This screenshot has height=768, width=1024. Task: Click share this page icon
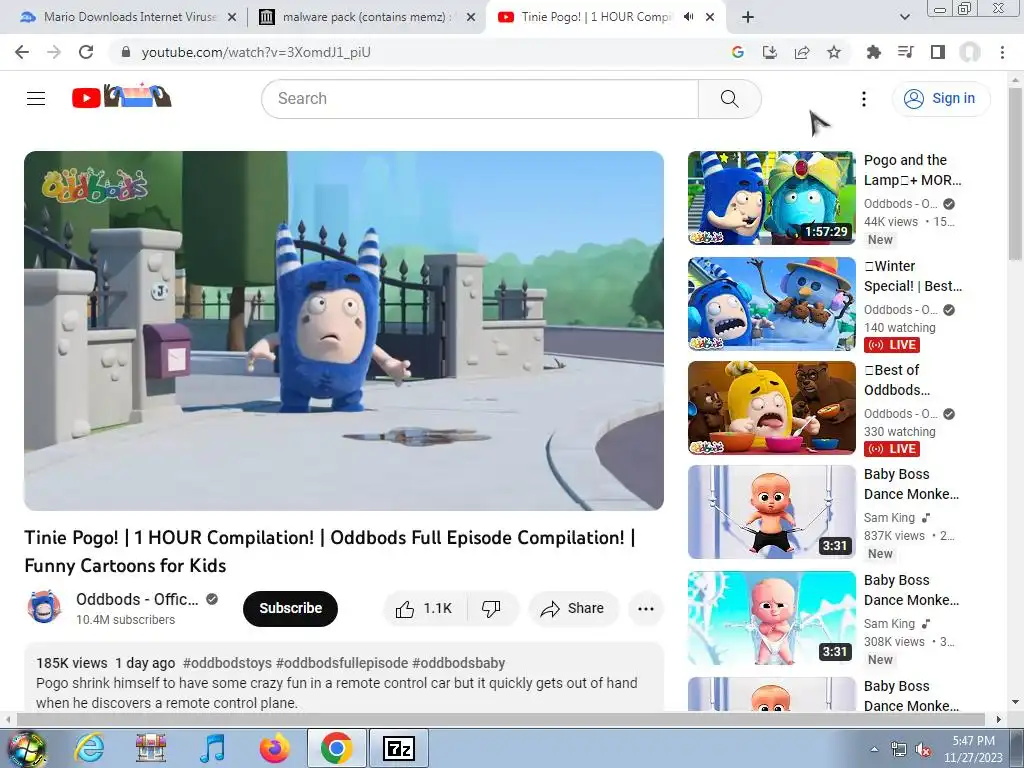802,52
